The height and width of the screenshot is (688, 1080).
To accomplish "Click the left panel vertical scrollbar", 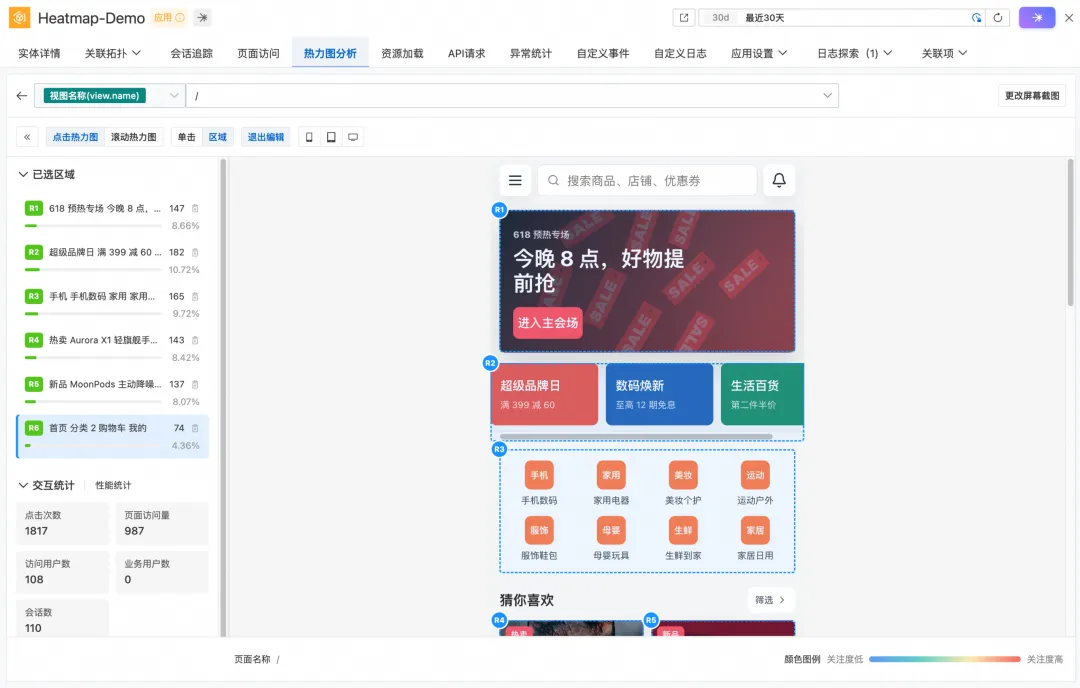I will click(x=222, y=397).
